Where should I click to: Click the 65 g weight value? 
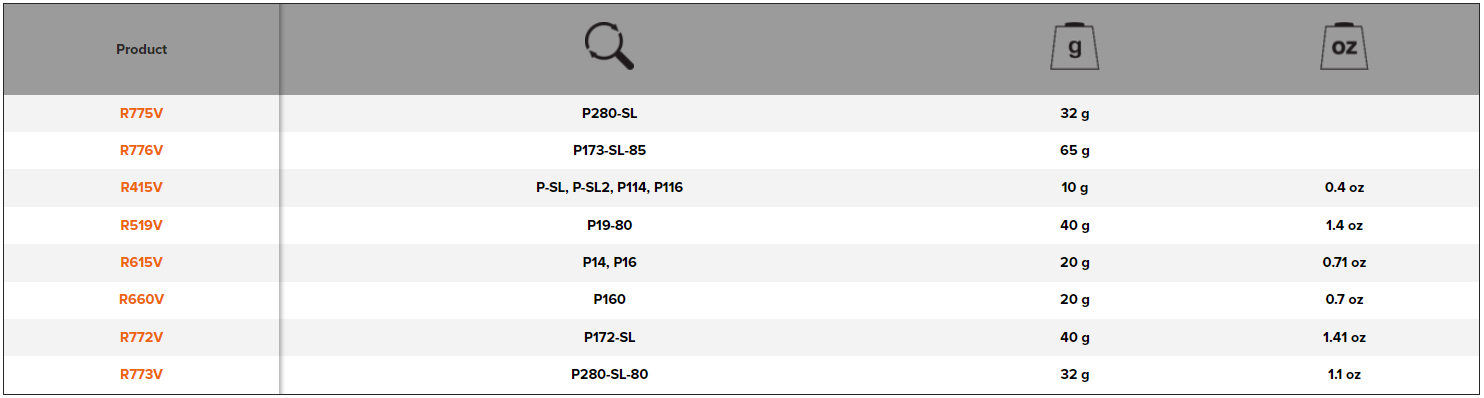pos(1074,150)
